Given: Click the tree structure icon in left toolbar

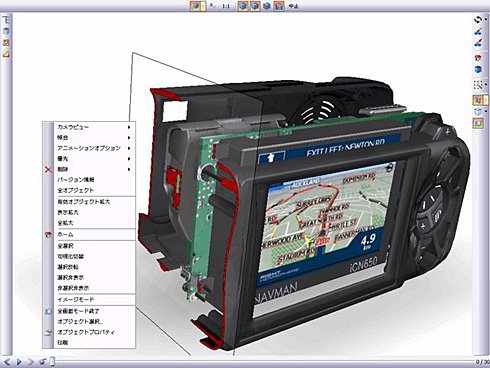Looking at the screenshot, I should pos(6,20).
